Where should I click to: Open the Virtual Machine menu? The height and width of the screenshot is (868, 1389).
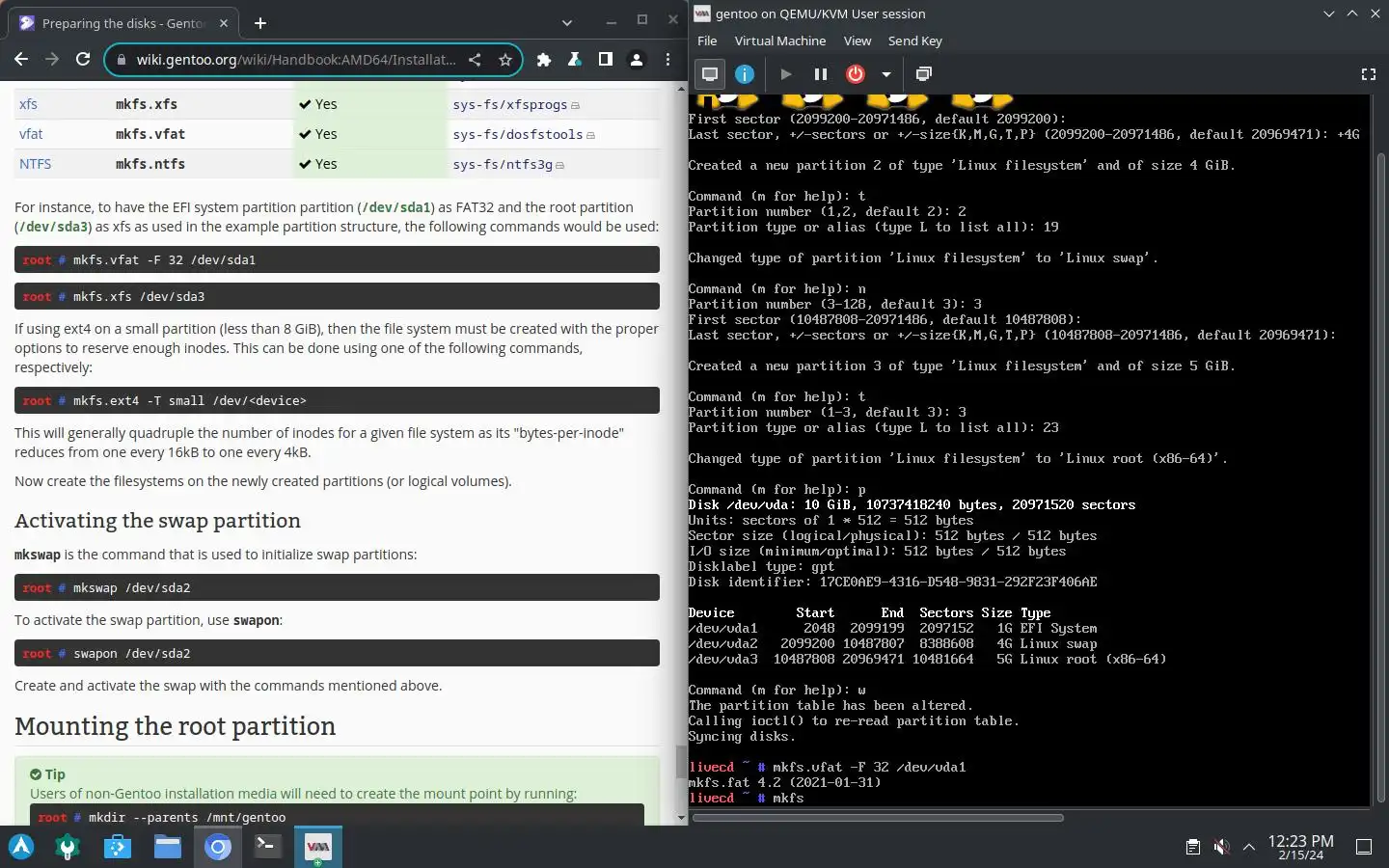pyautogui.click(x=780, y=41)
